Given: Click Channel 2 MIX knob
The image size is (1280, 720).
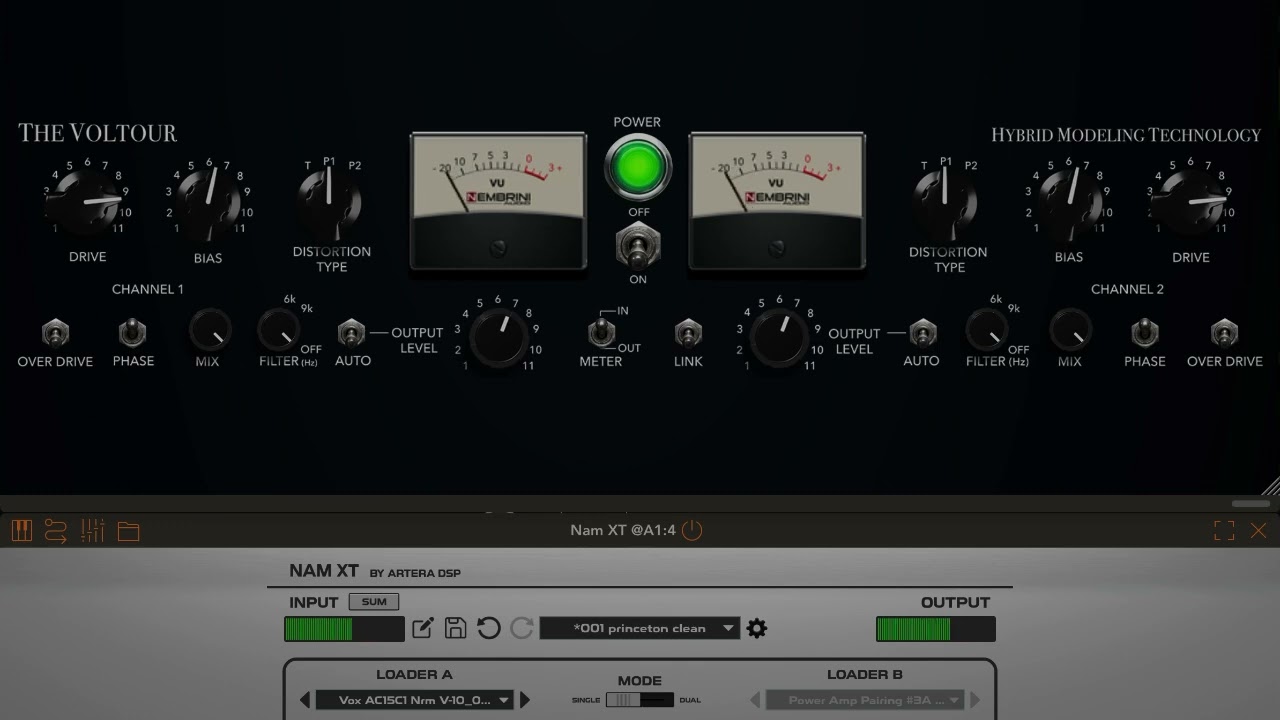Looking at the screenshot, I should (1070, 329).
